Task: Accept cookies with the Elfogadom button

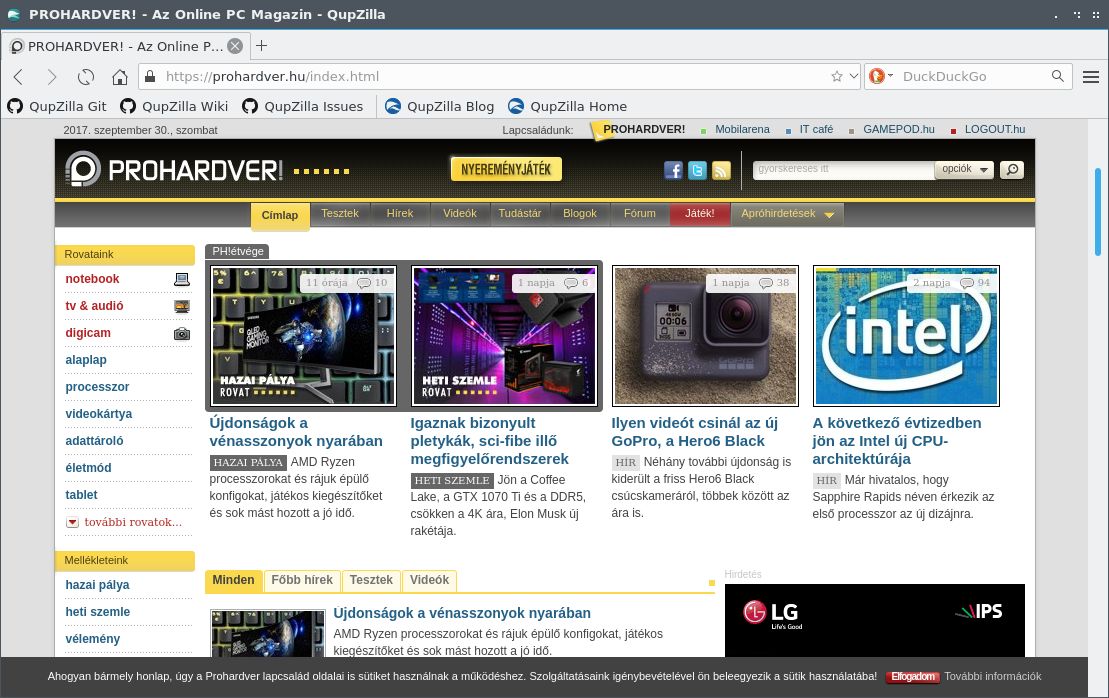Action: (912, 677)
